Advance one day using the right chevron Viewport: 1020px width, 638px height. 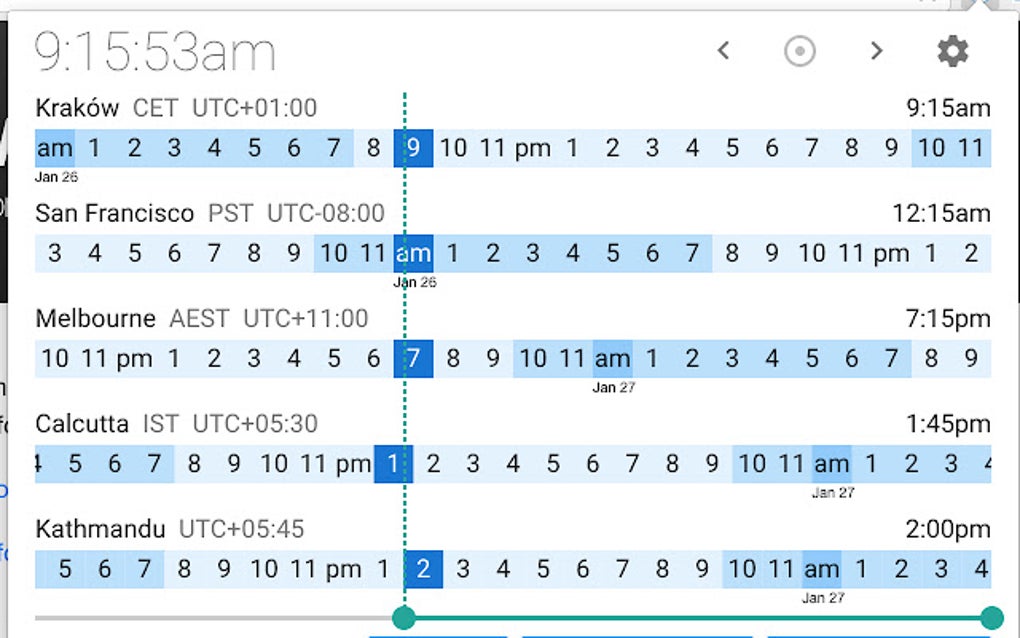[x=876, y=50]
